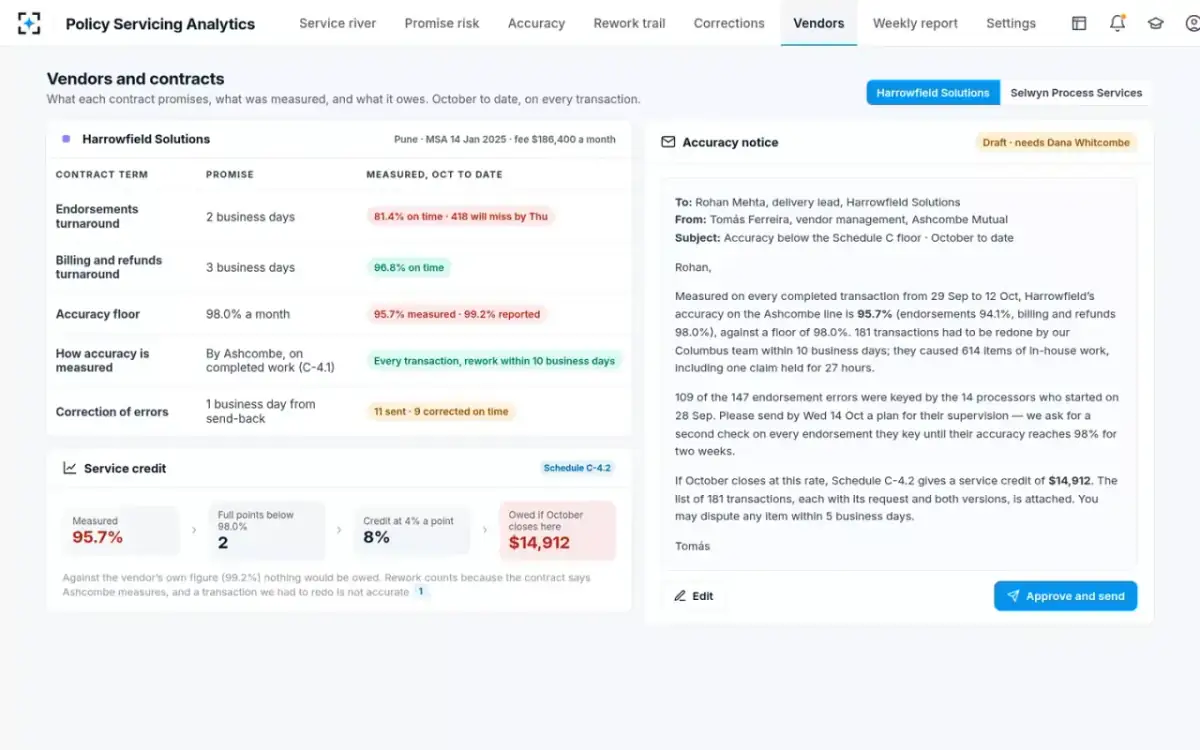This screenshot has width=1200, height=750.
Task: Go to the Settings tab
Action: pos(1011,23)
